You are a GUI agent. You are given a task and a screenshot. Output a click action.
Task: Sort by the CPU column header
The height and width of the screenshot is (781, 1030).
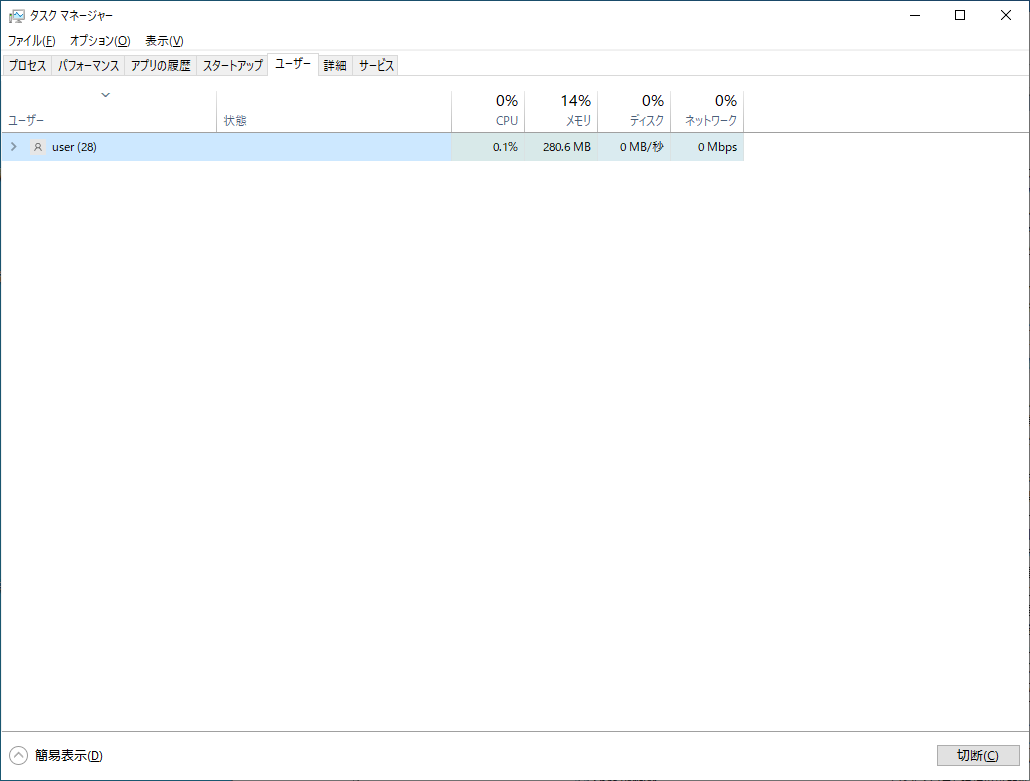(488, 111)
